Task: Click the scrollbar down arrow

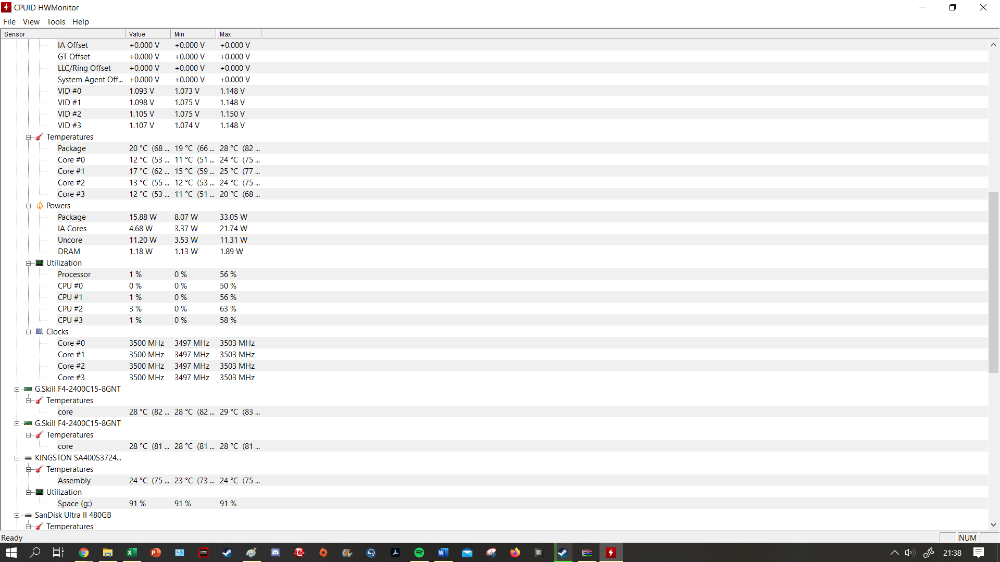Action: pyautogui.click(x=994, y=525)
